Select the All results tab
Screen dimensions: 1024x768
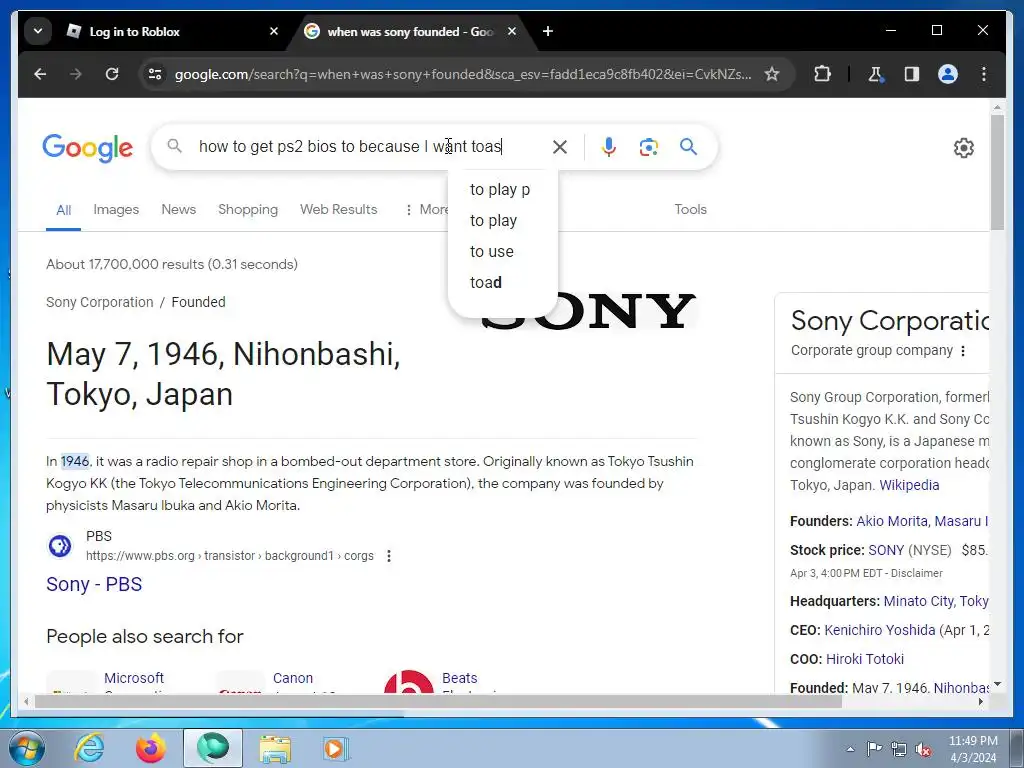63,210
